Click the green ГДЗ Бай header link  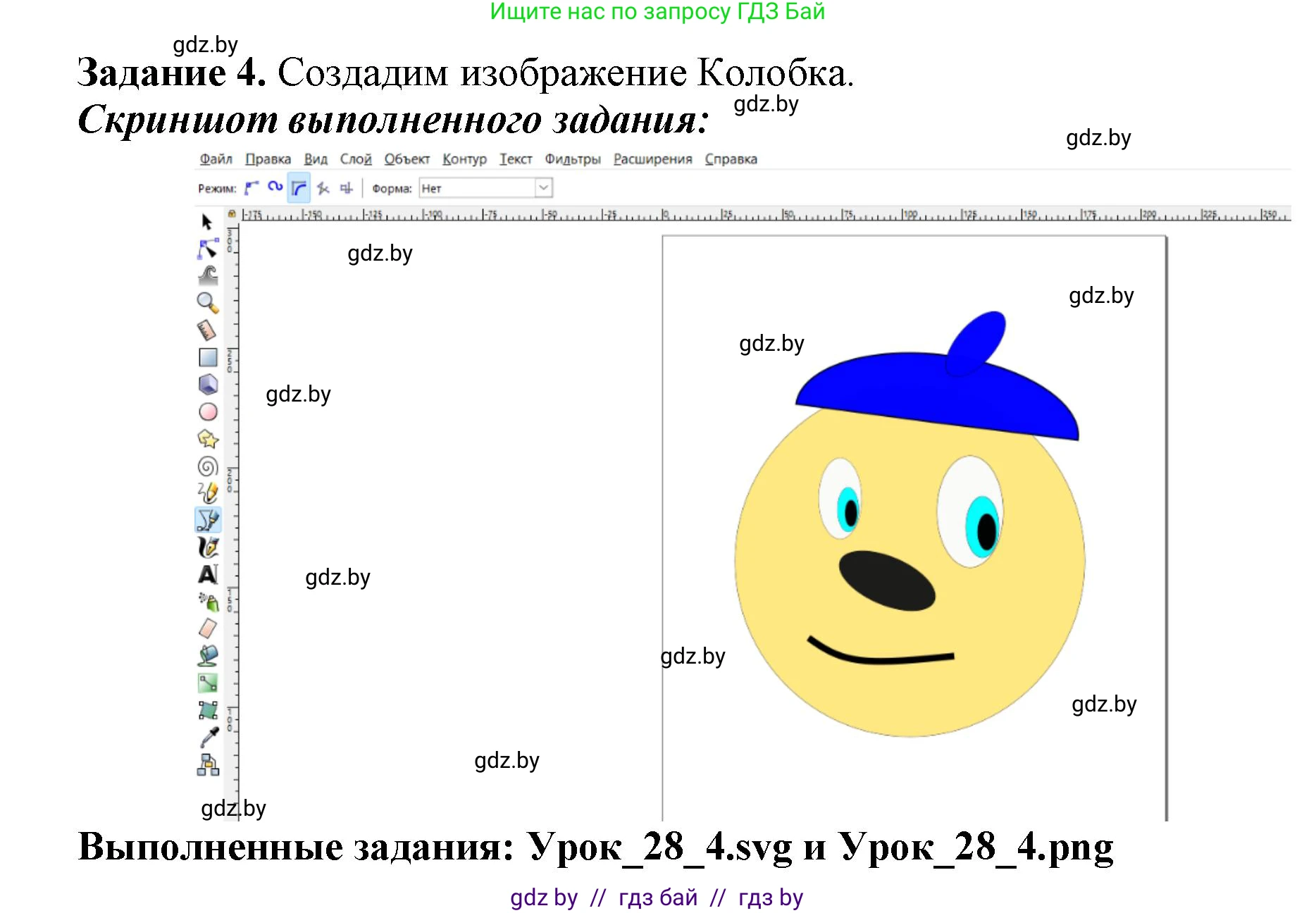click(654, 13)
